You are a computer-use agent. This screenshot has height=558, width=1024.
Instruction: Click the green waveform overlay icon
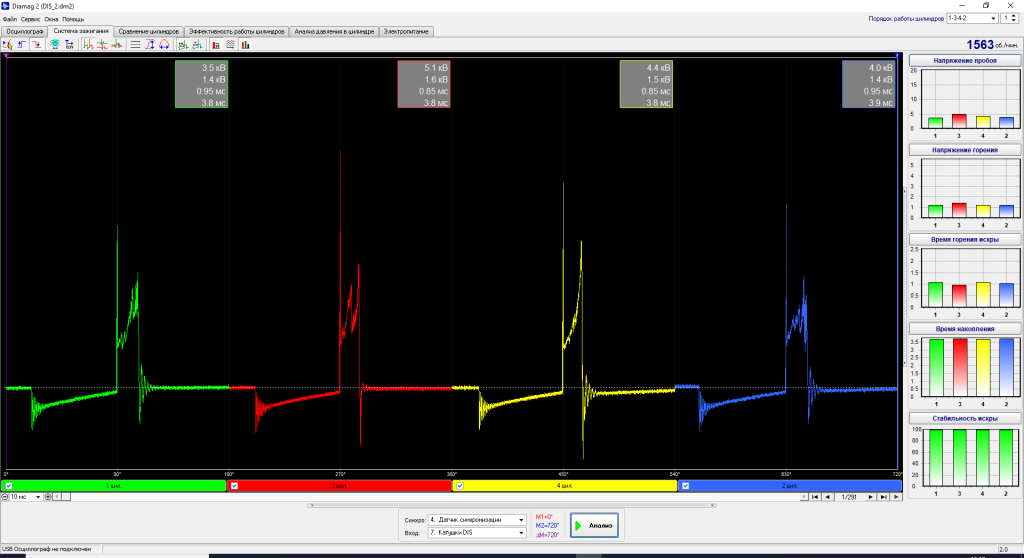point(88,44)
